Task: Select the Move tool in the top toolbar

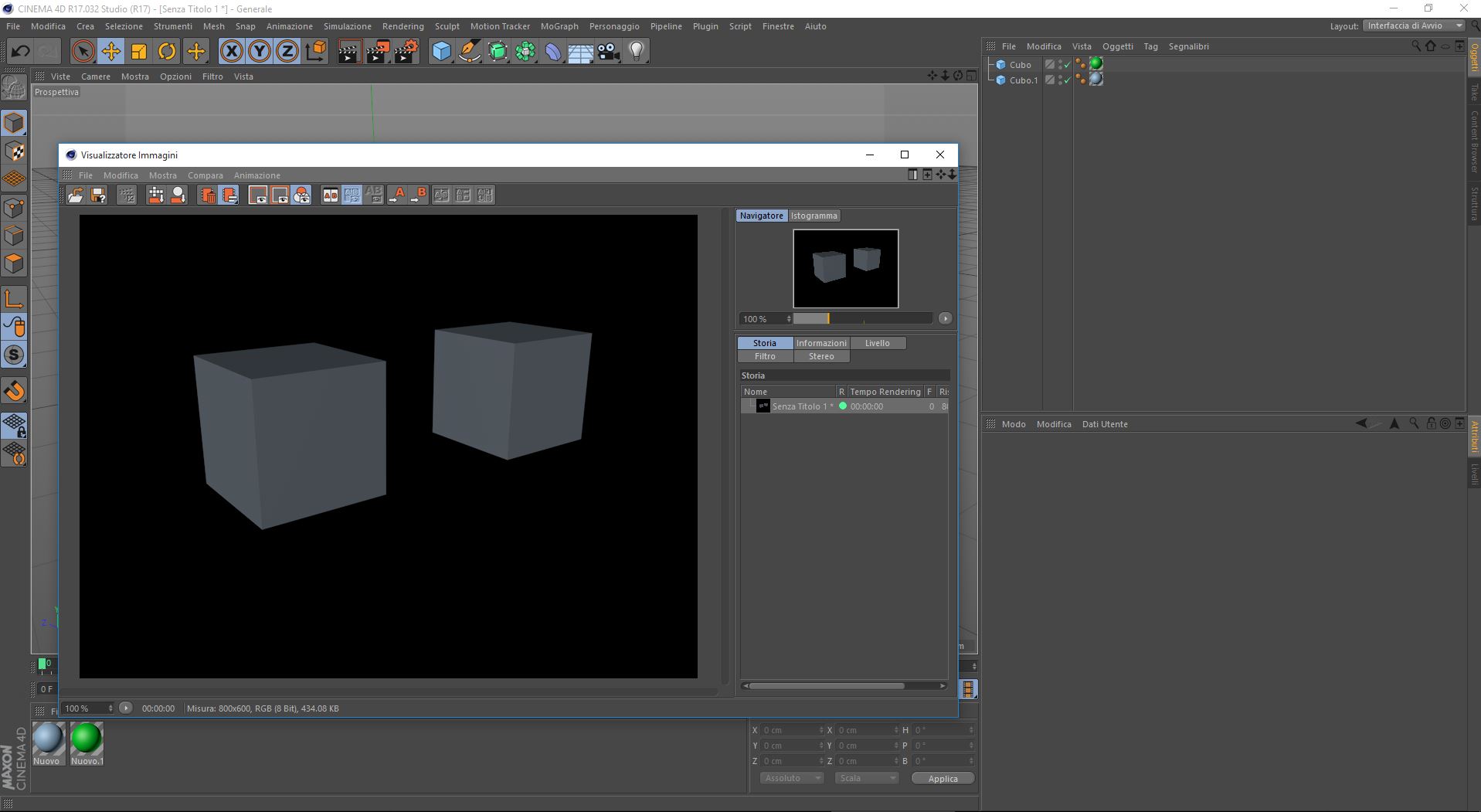Action: [x=110, y=52]
